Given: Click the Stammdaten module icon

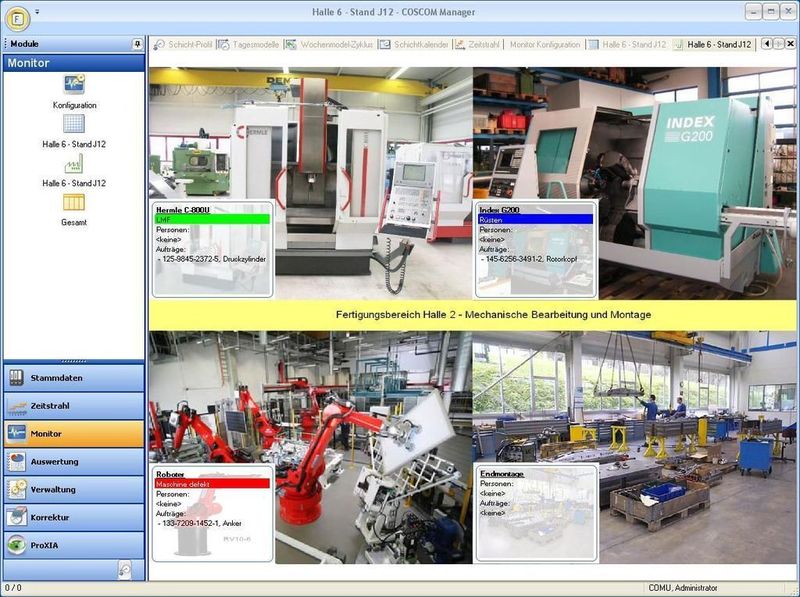Looking at the screenshot, I should [x=16, y=378].
